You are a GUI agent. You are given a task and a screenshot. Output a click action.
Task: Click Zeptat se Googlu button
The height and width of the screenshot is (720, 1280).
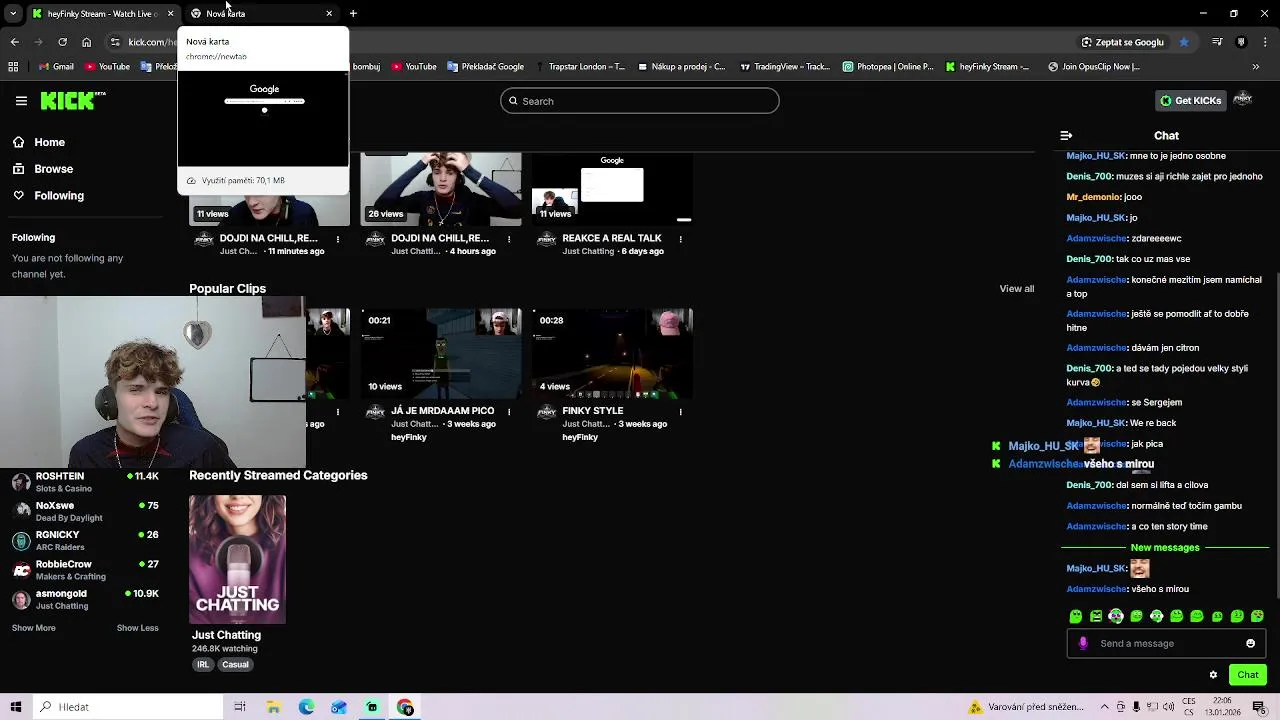[x=1122, y=42]
